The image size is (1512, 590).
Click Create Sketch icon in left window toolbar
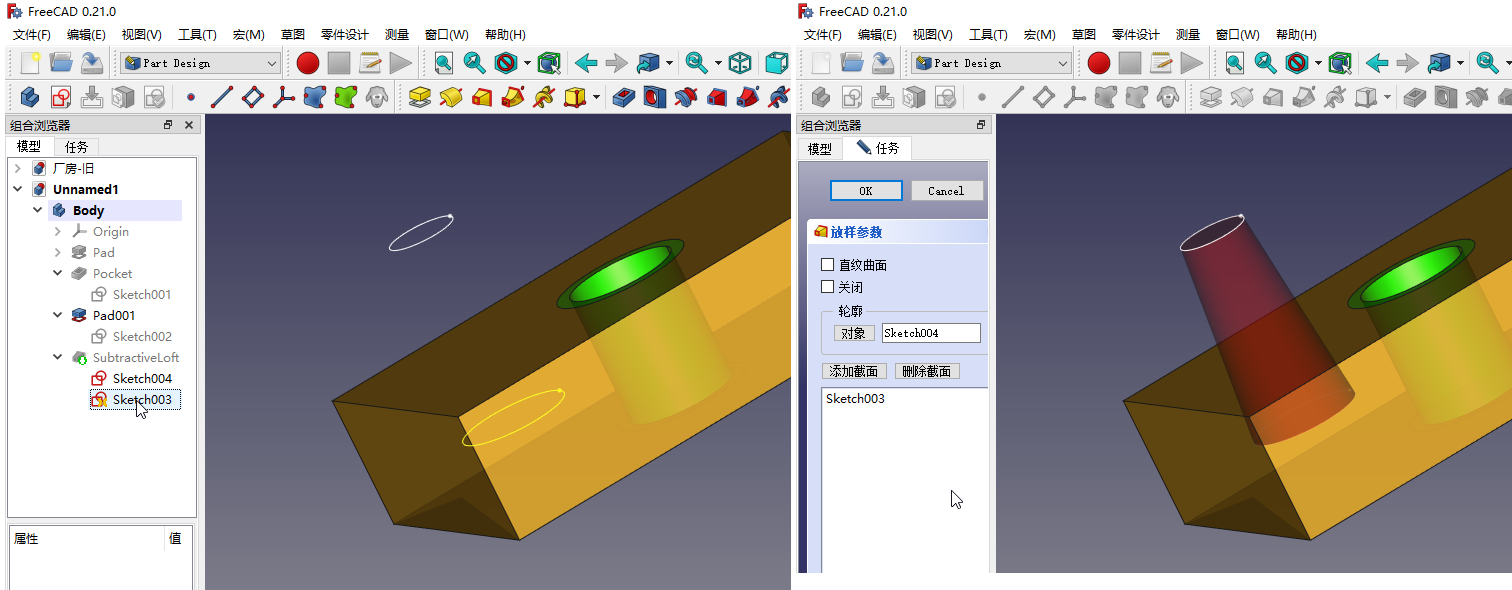(60, 98)
